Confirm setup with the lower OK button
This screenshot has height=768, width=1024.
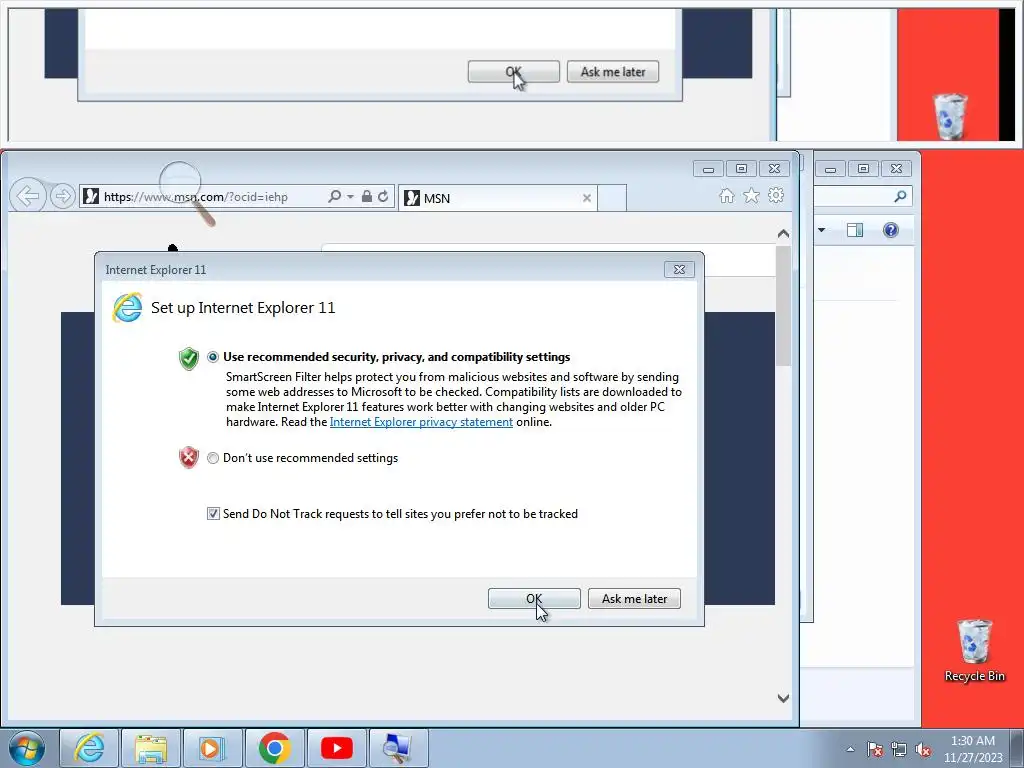534,598
